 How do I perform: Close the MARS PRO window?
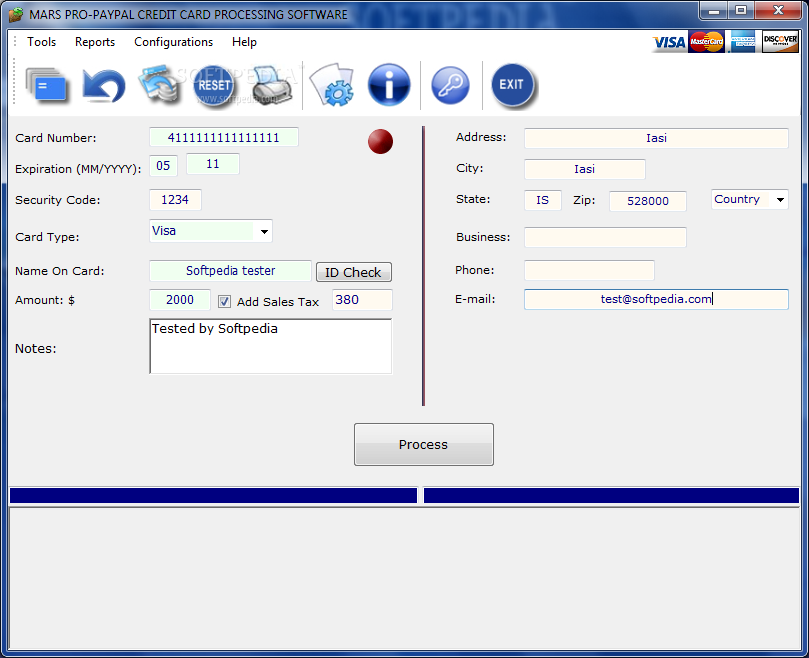click(x=779, y=10)
